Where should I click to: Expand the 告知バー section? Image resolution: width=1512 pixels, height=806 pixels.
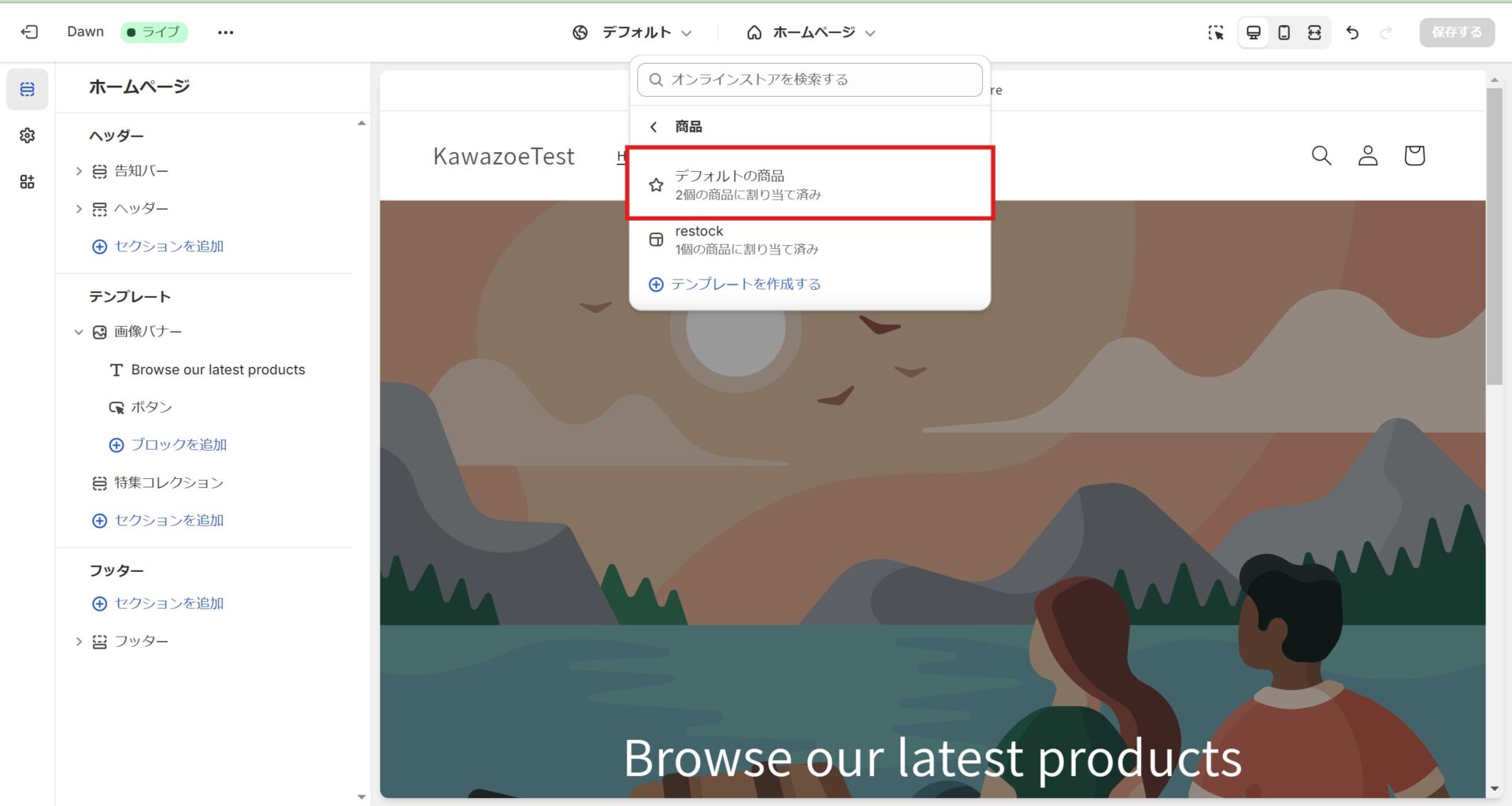click(x=79, y=171)
